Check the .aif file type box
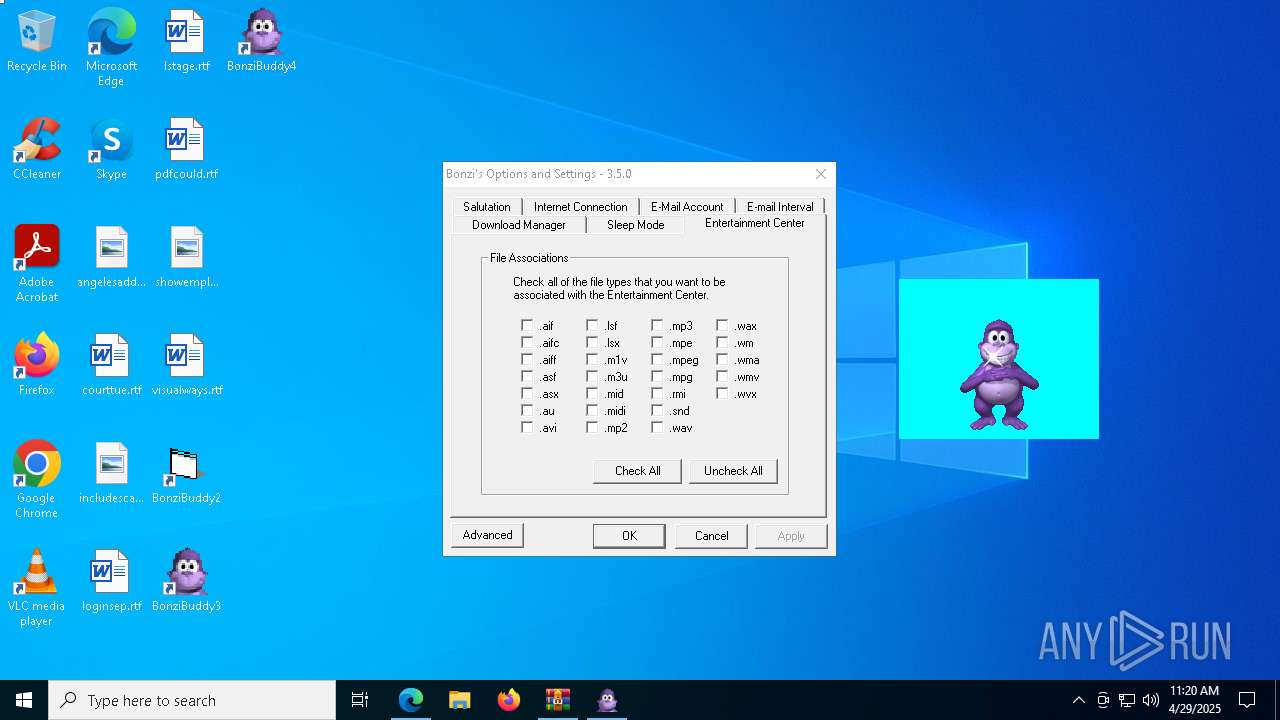 tap(527, 326)
